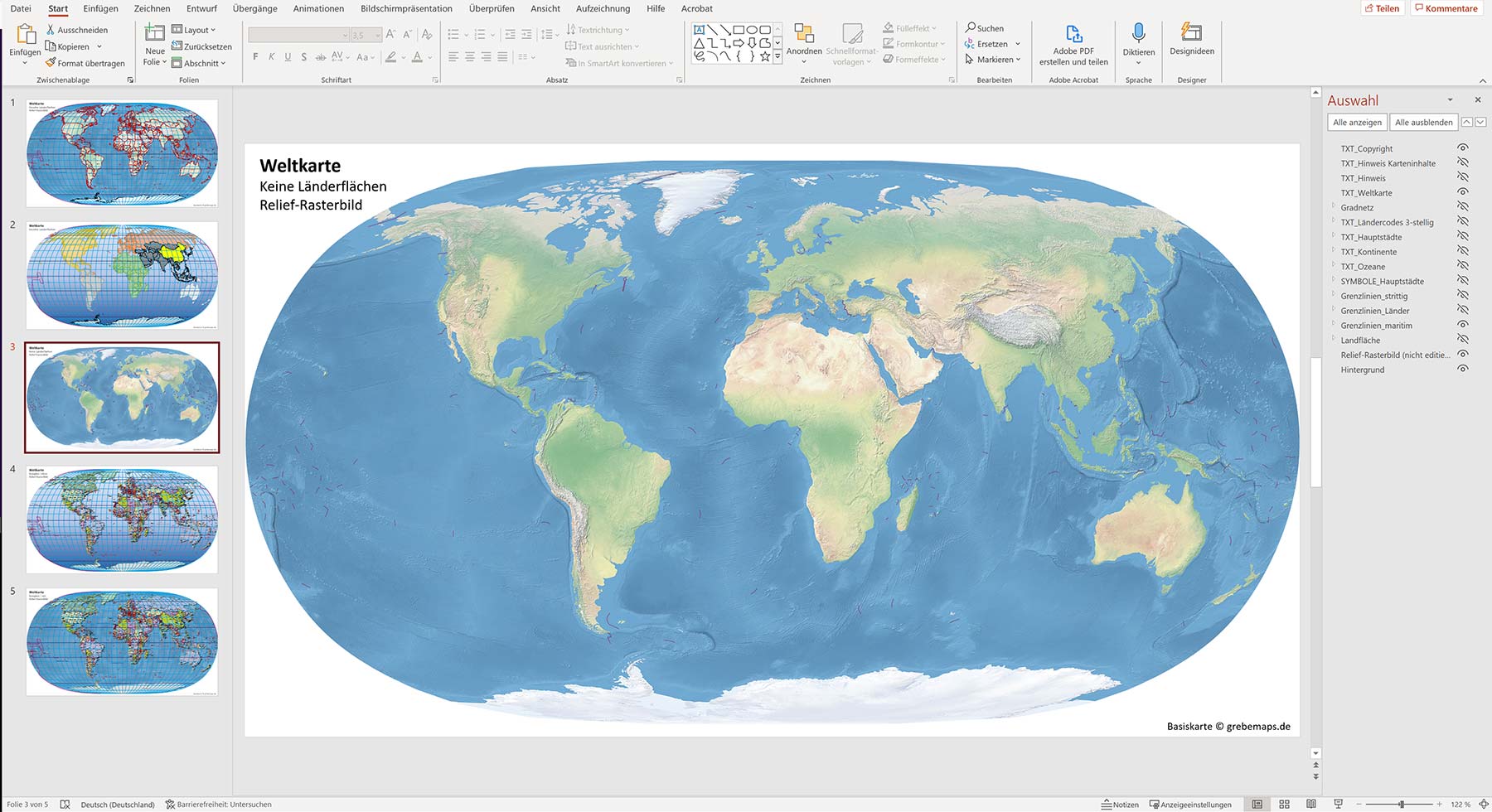
Task: Switch to the Animationen ribbon tab
Action: 318,8
